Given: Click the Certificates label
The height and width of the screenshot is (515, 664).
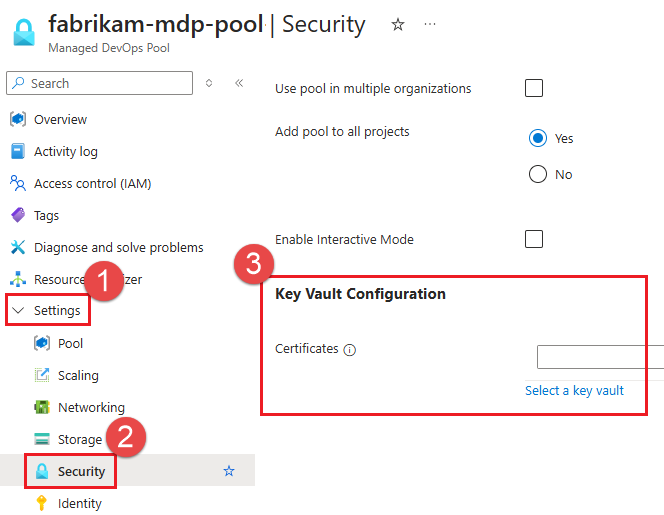Looking at the screenshot, I should coord(307,349).
